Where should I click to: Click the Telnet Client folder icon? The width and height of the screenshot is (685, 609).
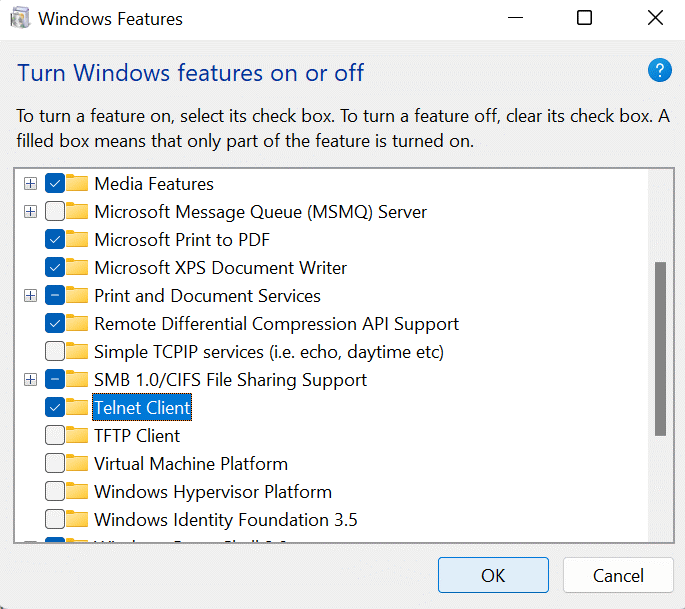tap(77, 408)
